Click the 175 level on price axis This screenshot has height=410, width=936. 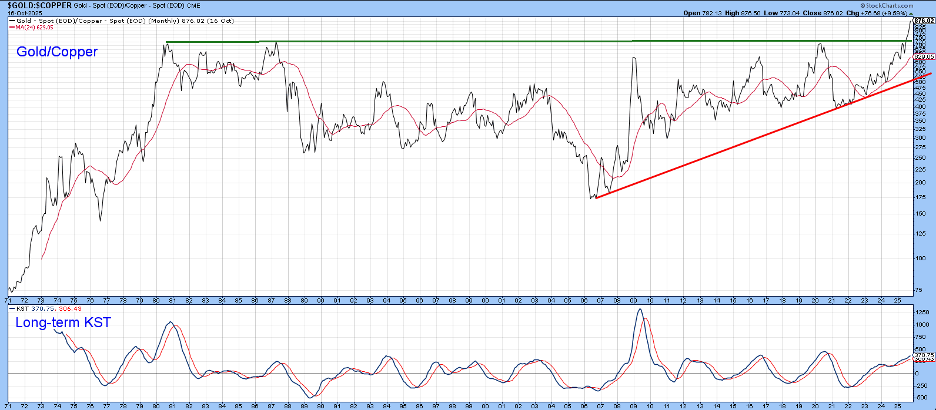point(918,198)
